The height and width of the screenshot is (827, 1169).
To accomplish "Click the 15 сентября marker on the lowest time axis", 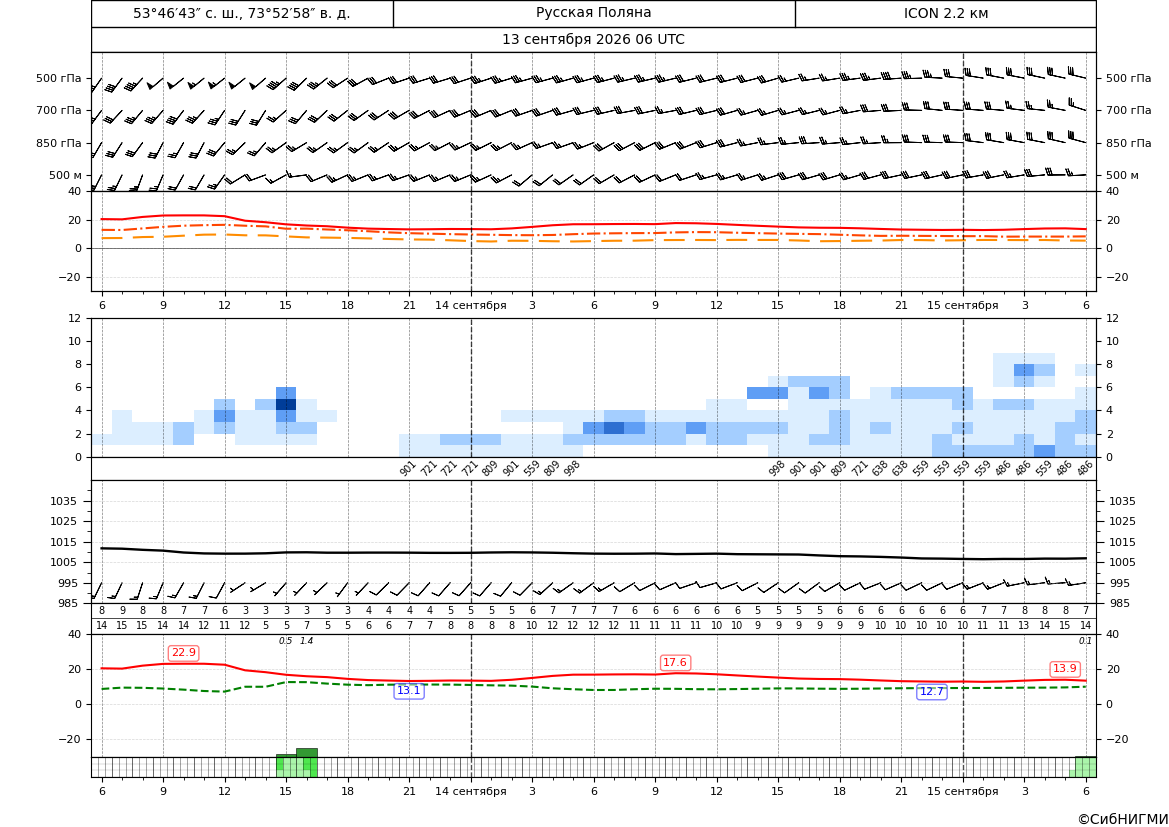I will pyautogui.click(x=962, y=791).
